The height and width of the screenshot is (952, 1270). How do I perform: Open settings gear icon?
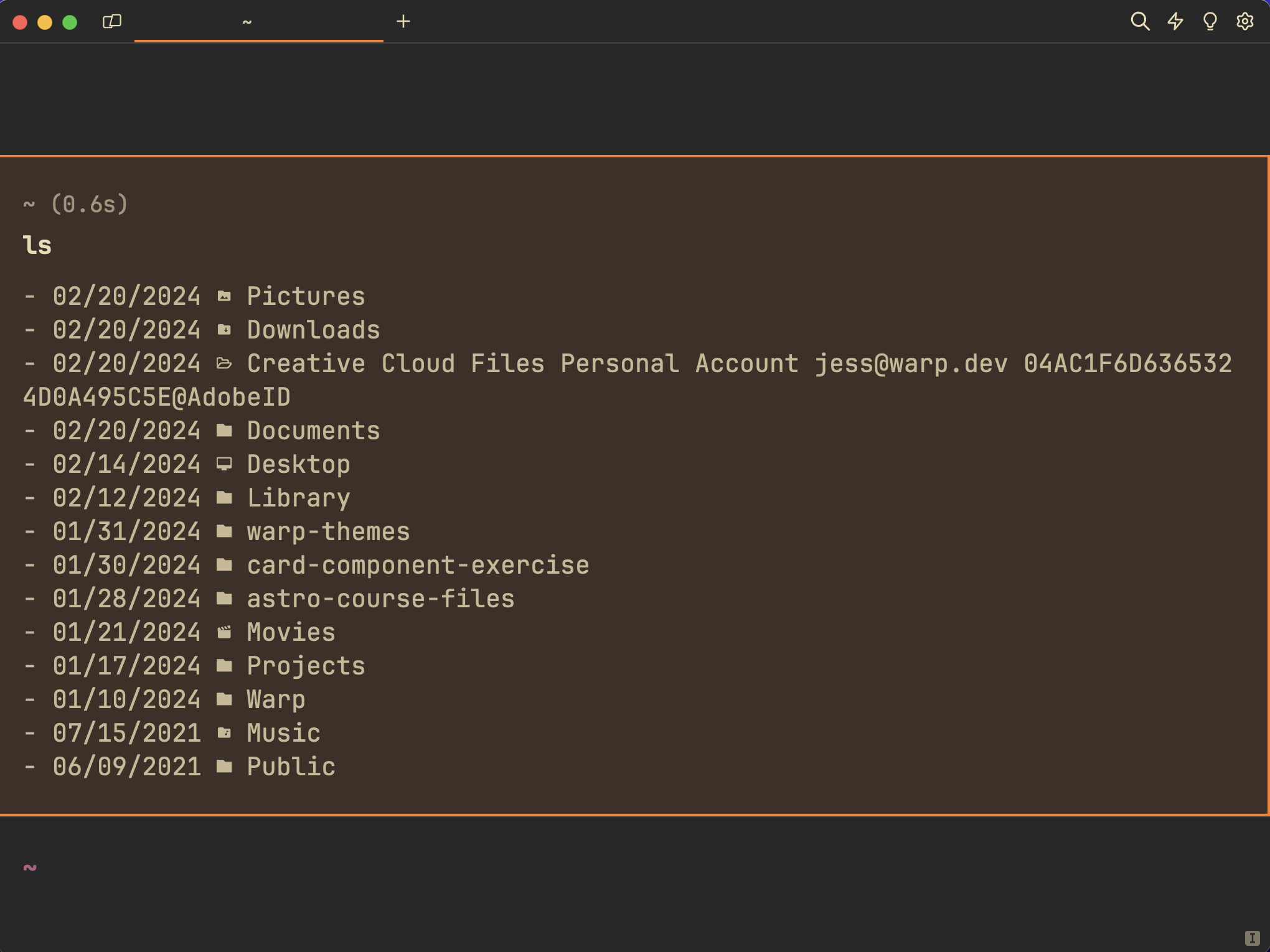point(1244,21)
